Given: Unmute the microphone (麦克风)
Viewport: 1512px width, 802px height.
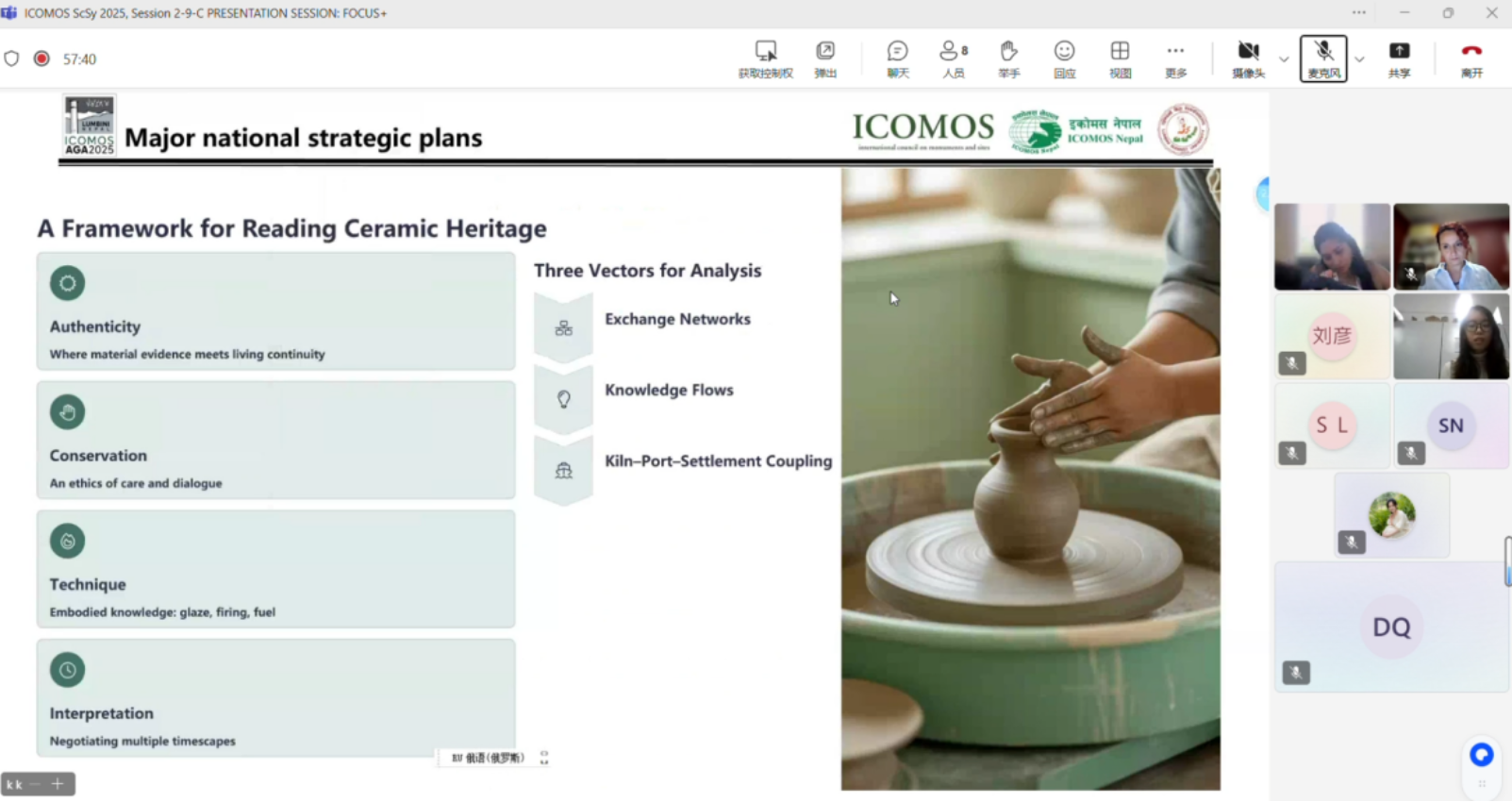Looking at the screenshot, I should (x=1323, y=58).
